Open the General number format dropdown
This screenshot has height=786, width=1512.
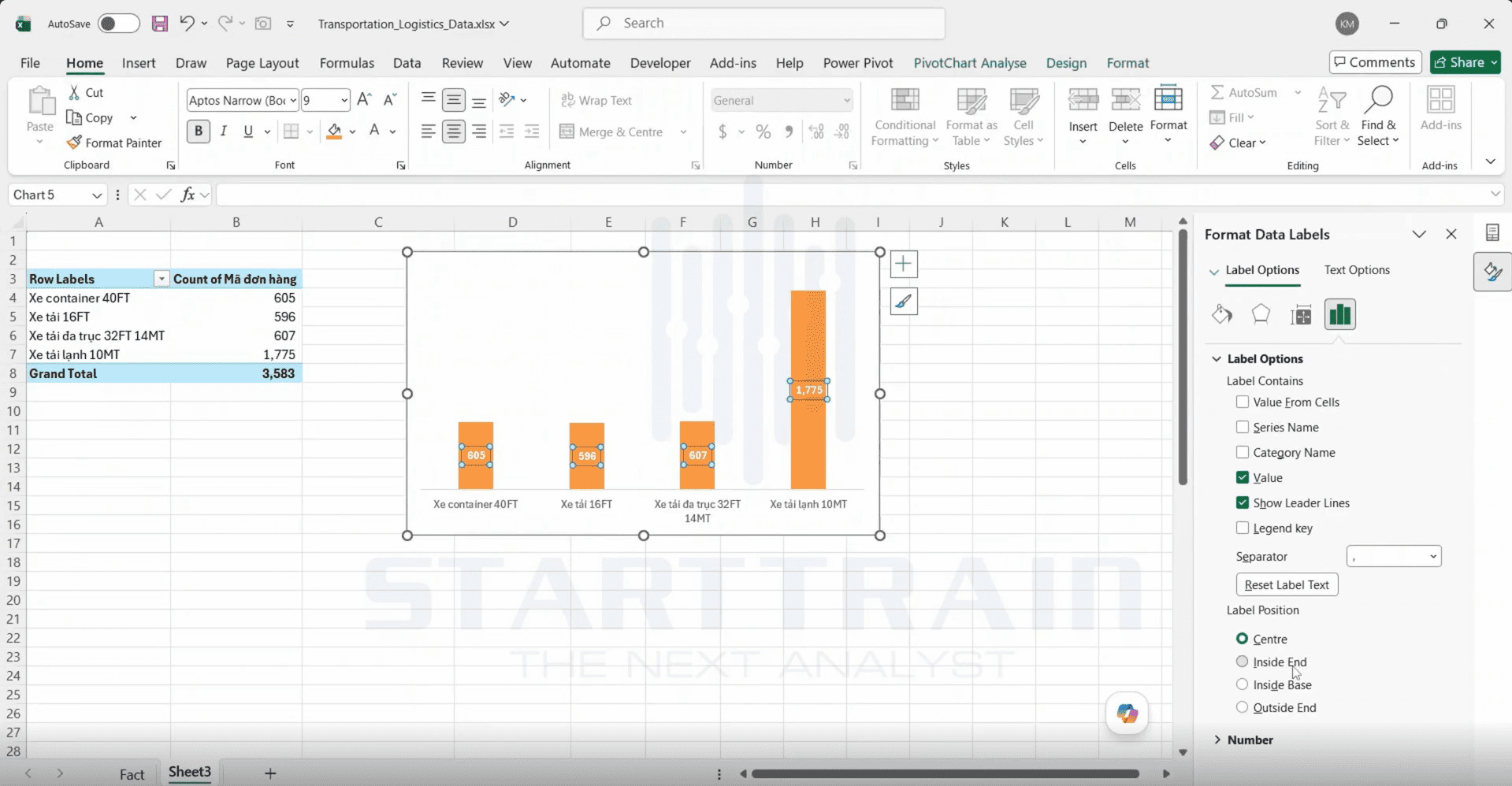[x=847, y=100]
